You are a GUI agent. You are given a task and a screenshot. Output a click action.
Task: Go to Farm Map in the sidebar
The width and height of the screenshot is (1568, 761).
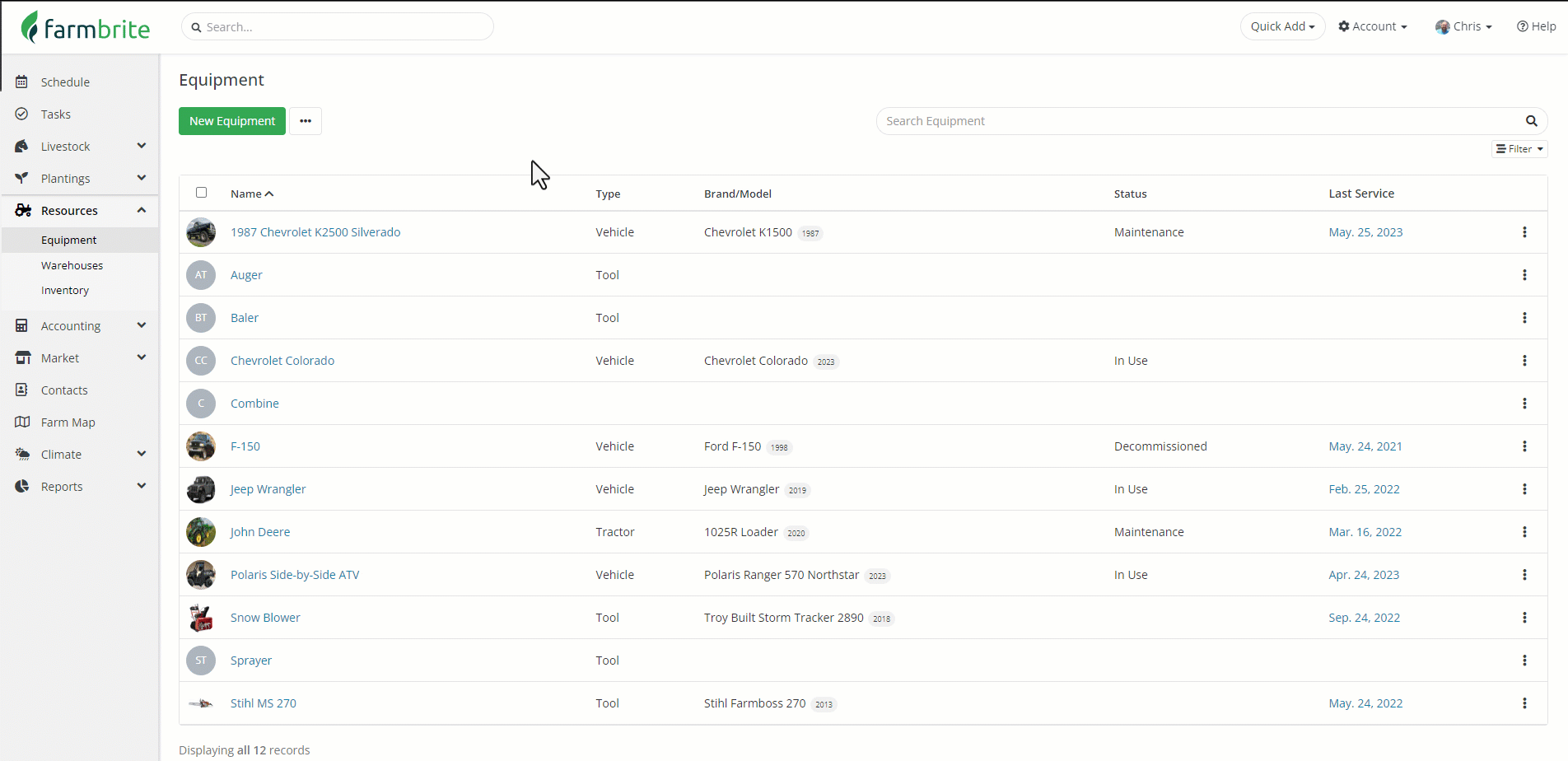[x=68, y=422]
